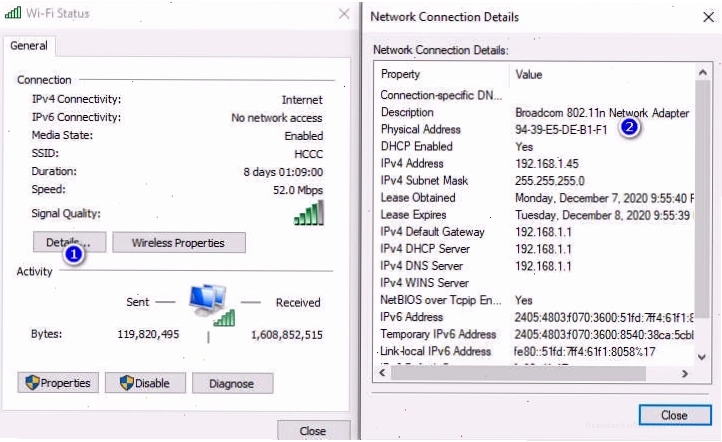Click the signal quality bars icon
The width and height of the screenshot is (722, 442).
coord(309,213)
